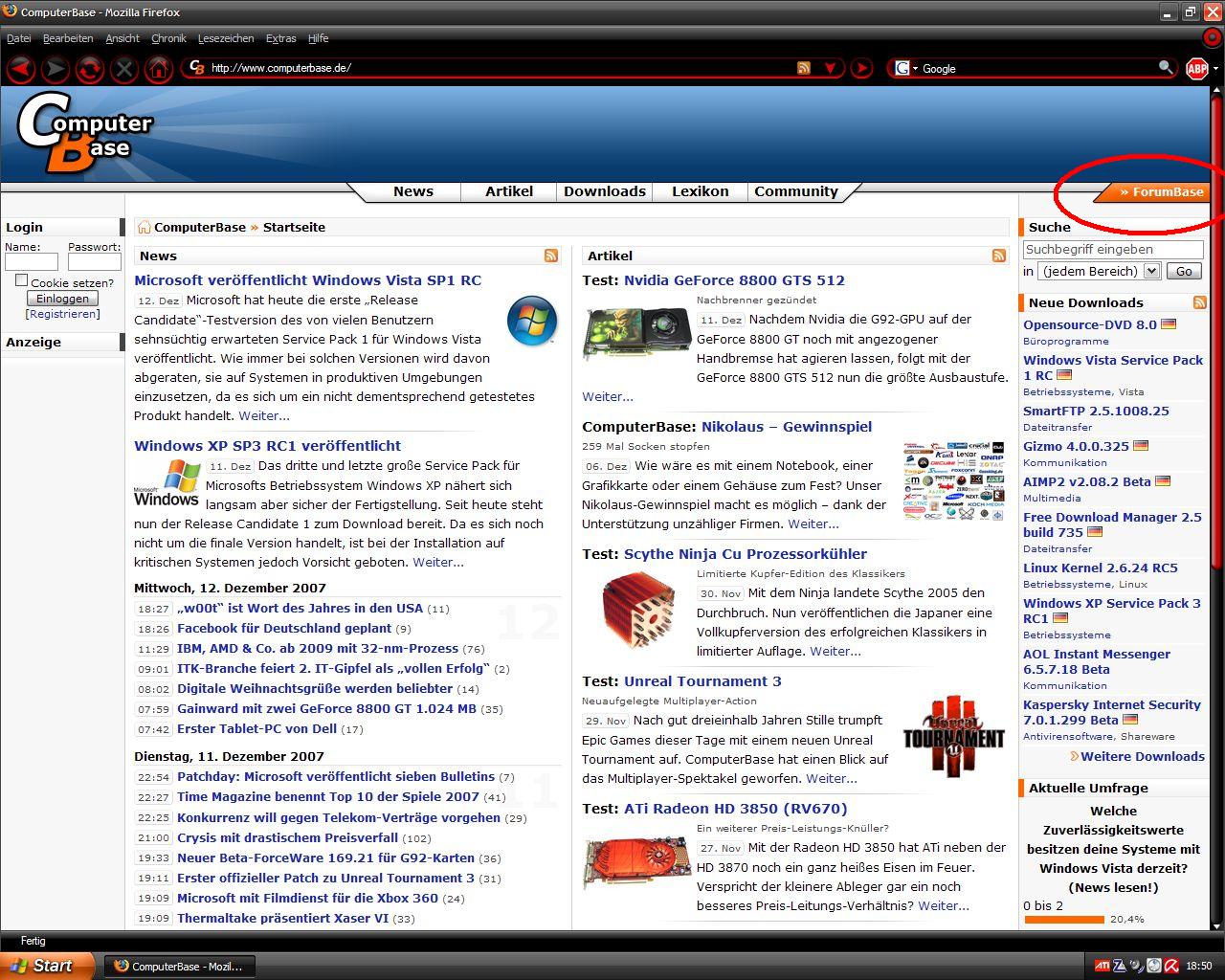Click the Stop loading X icon
This screenshot has width=1225, height=980.
click(x=124, y=68)
